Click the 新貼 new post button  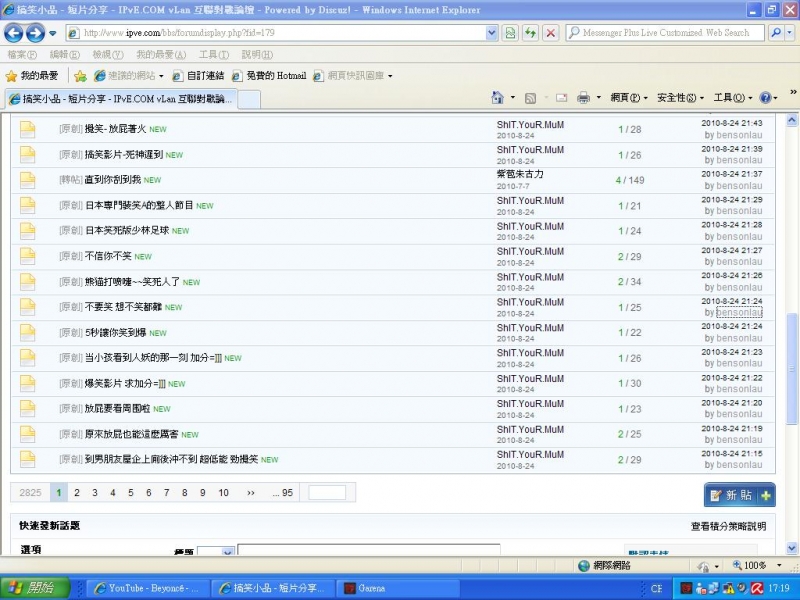(x=739, y=495)
